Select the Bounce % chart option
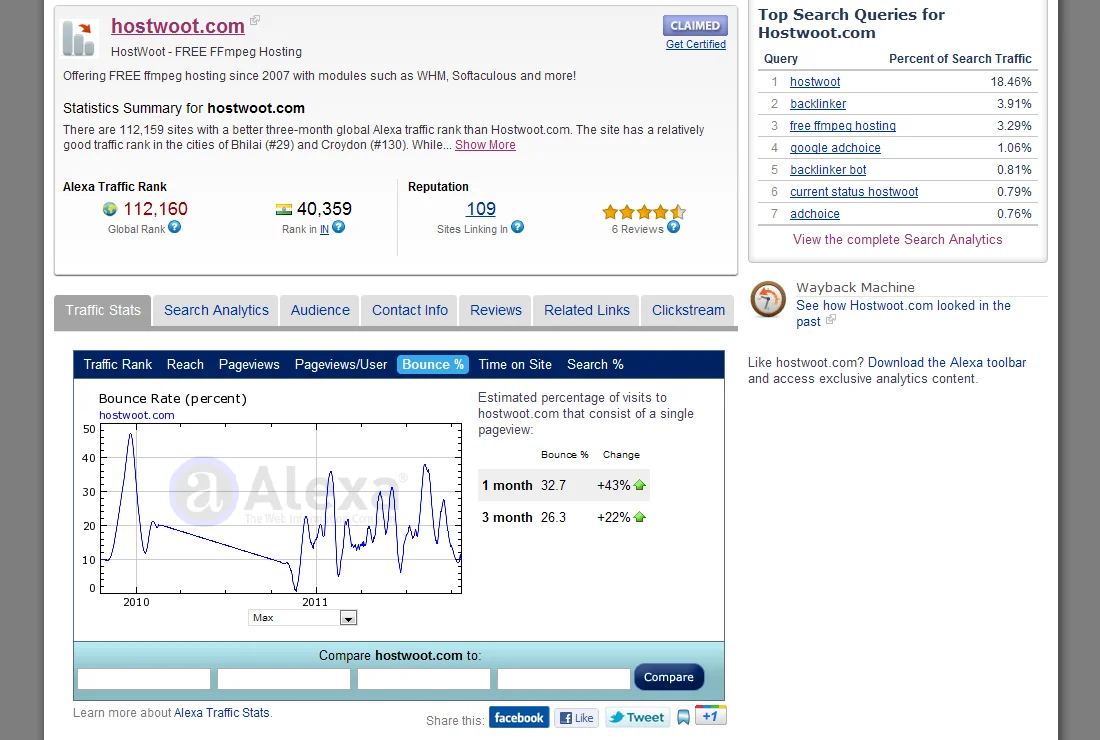 (433, 364)
